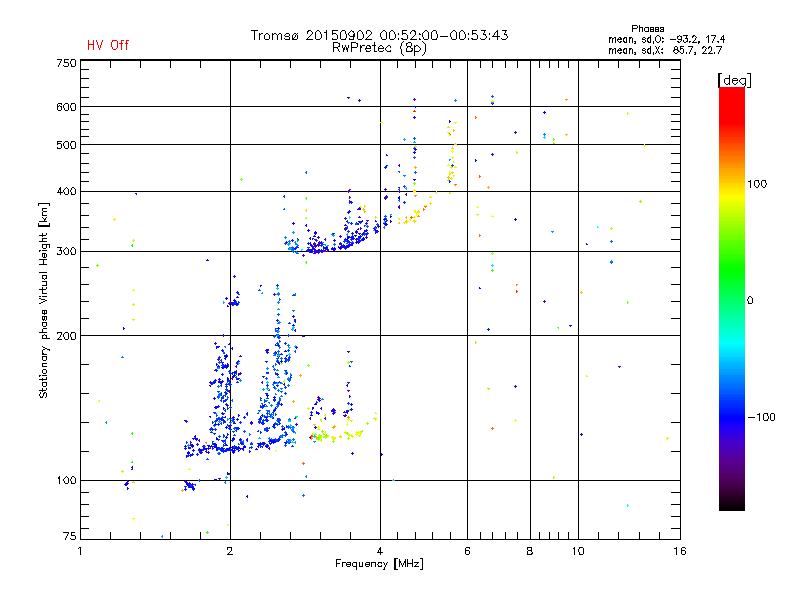Click the '400' height axis label
Viewport: 800px width, 600px height.
point(66,192)
